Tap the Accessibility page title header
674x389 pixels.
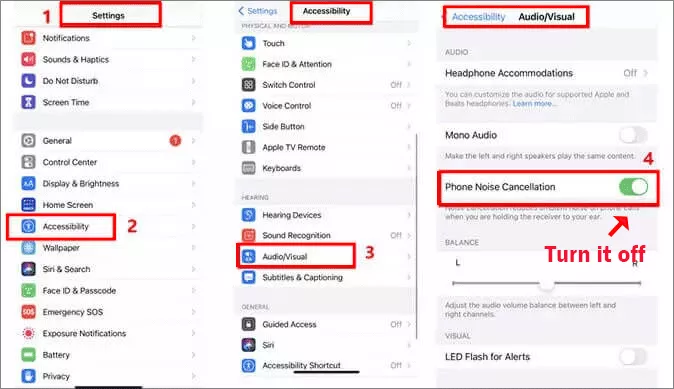coord(327,11)
